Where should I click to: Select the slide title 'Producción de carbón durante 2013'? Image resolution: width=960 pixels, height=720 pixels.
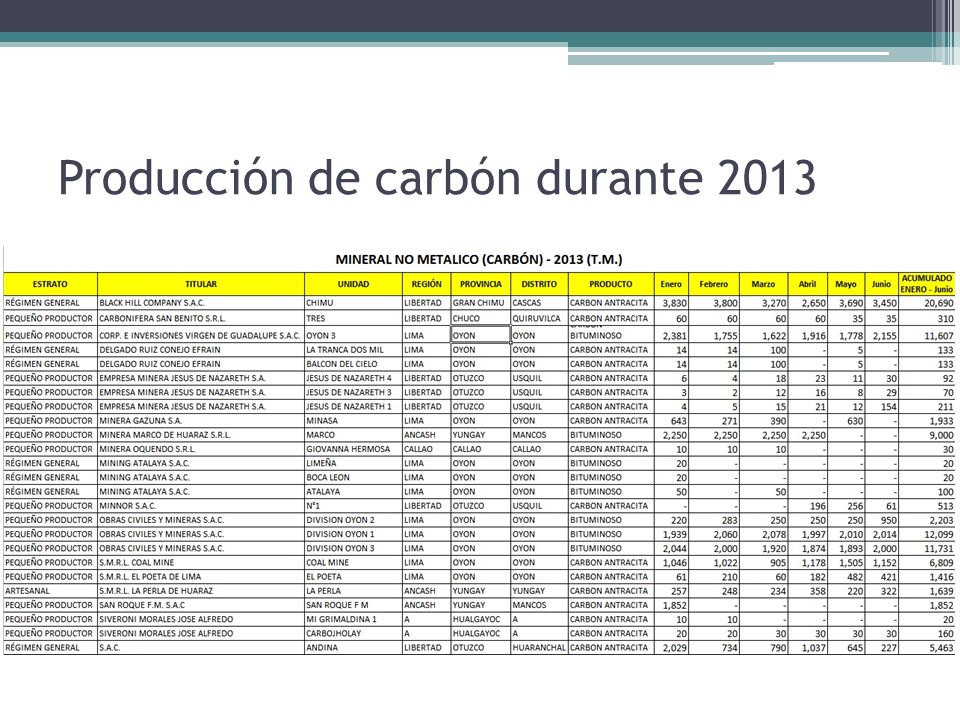click(x=437, y=178)
